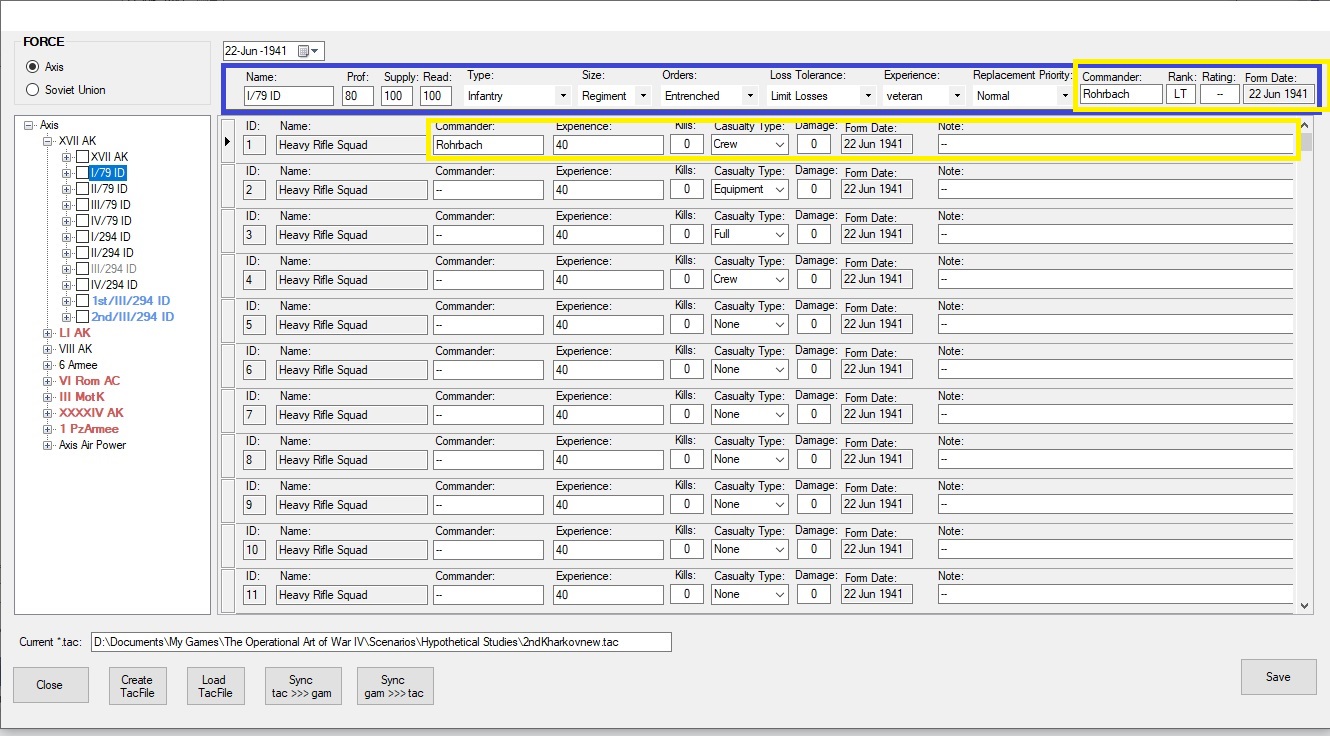The width and height of the screenshot is (1330, 736).
Task: Click squad 4 Kills field
Action: (x=686, y=280)
